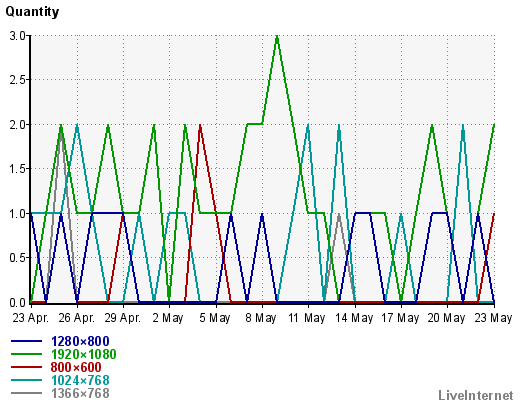The height and width of the screenshot is (405, 520).
Task: Click the 23 May x-axis date label
Action: click(493, 318)
